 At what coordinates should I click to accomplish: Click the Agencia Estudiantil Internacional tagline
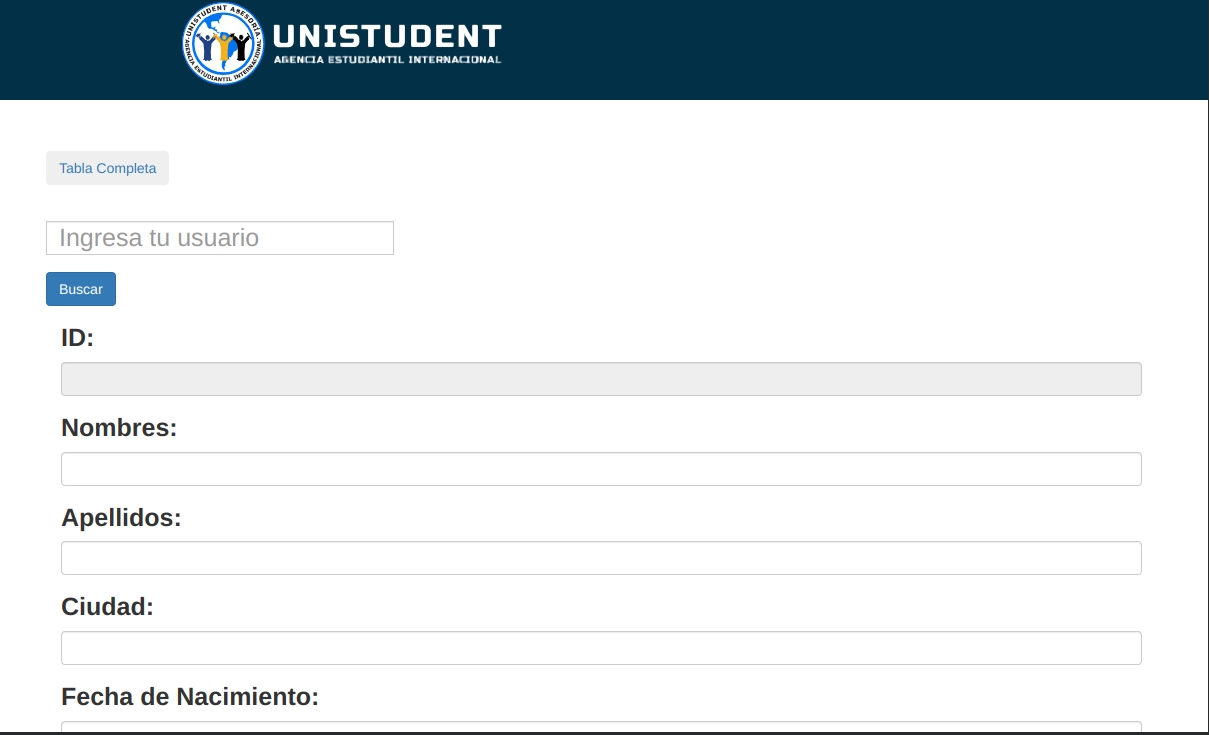pos(387,60)
